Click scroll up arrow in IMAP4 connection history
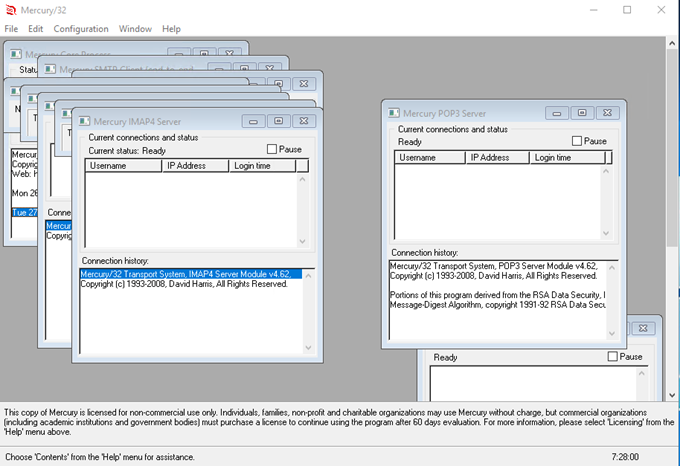Screen dimensions: 680x466 pyautogui.click(x=308, y=275)
